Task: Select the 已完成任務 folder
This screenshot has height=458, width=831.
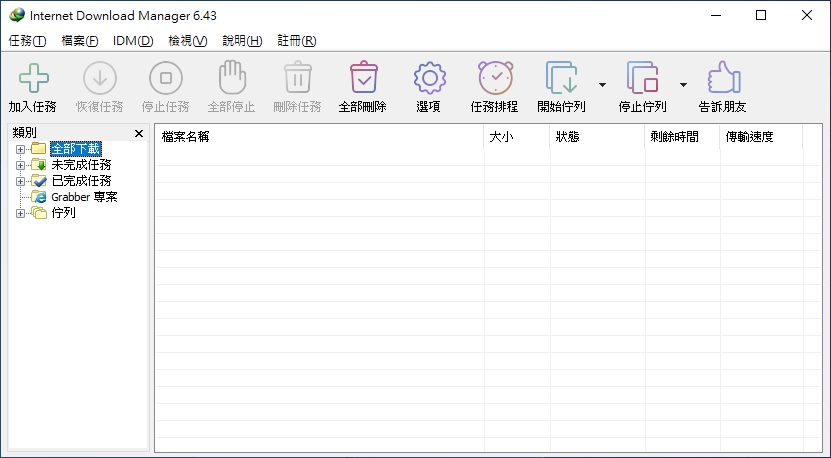Action: click(82, 181)
